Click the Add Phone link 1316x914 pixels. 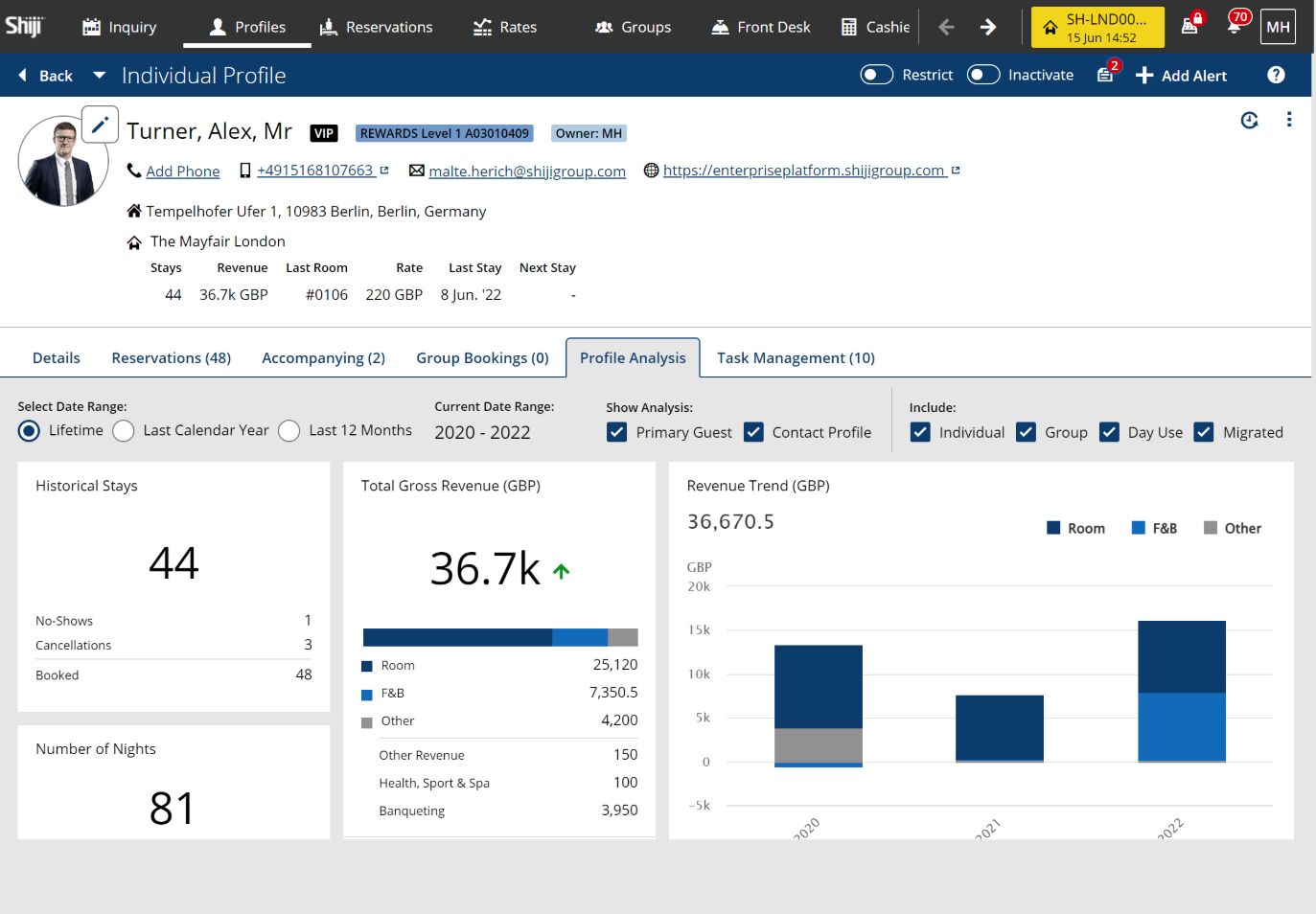(x=182, y=171)
